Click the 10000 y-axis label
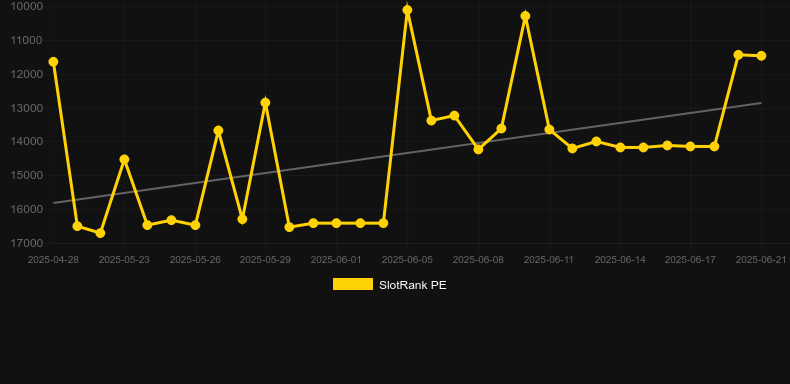Image resolution: width=790 pixels, height=384 pixels. 27,7
